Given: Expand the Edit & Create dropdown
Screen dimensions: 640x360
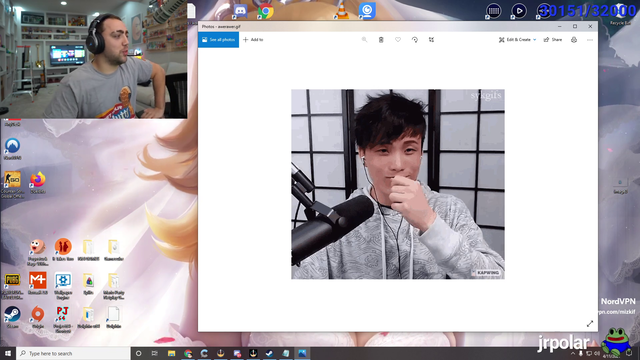Looking at the screenshot, I should [x=517, y=40].
